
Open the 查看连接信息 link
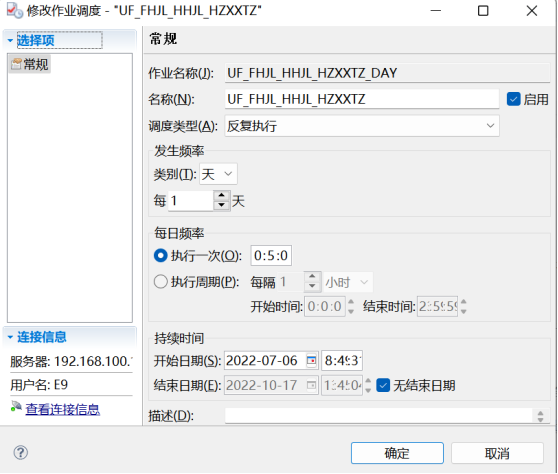(63, 409)
